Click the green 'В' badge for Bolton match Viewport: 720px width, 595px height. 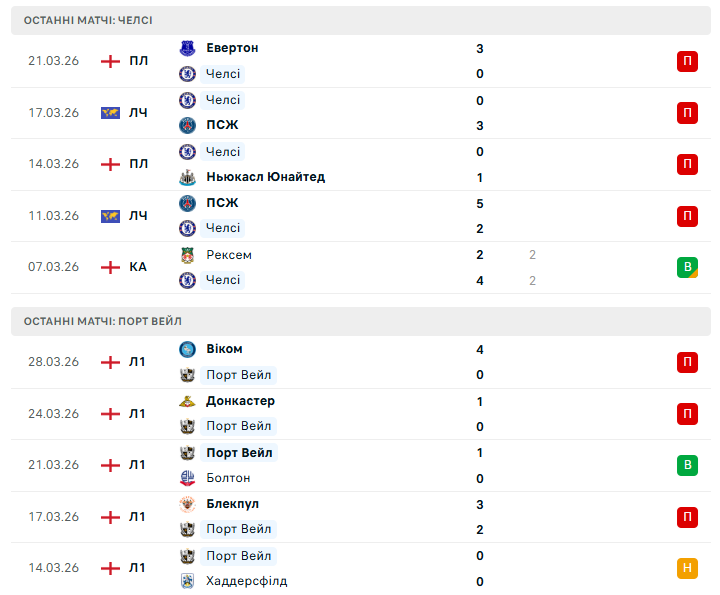coord(687,465)
